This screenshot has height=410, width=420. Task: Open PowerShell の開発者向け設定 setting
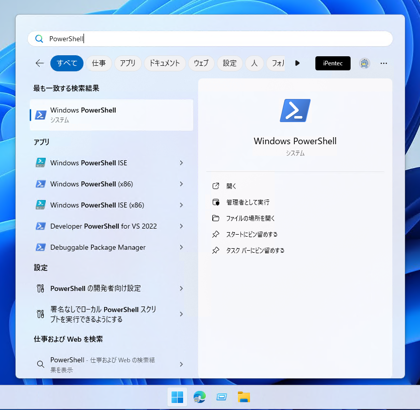click(x=111, y=288)
